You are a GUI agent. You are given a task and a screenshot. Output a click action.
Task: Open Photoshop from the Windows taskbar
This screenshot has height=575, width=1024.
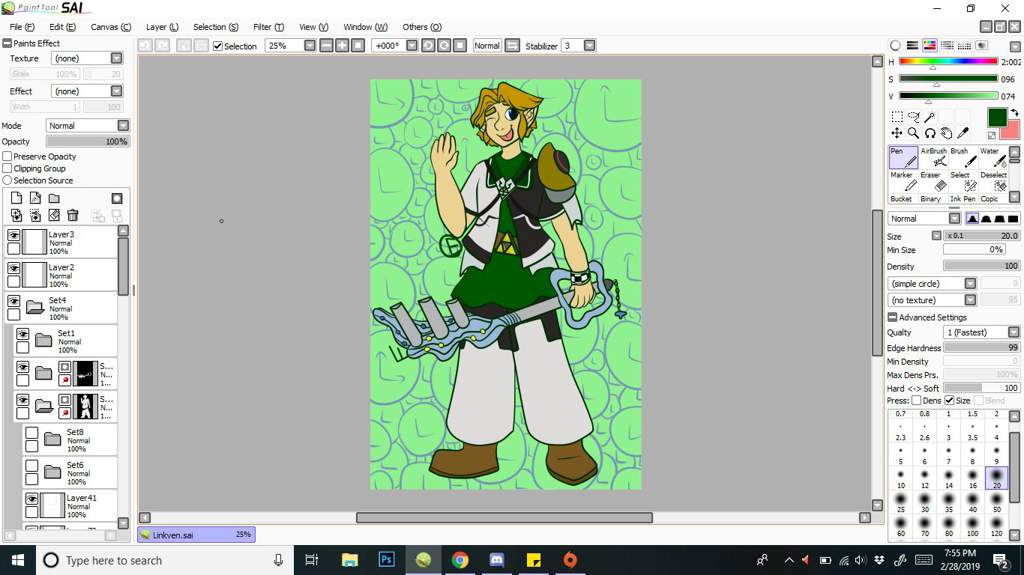(387, 560)
